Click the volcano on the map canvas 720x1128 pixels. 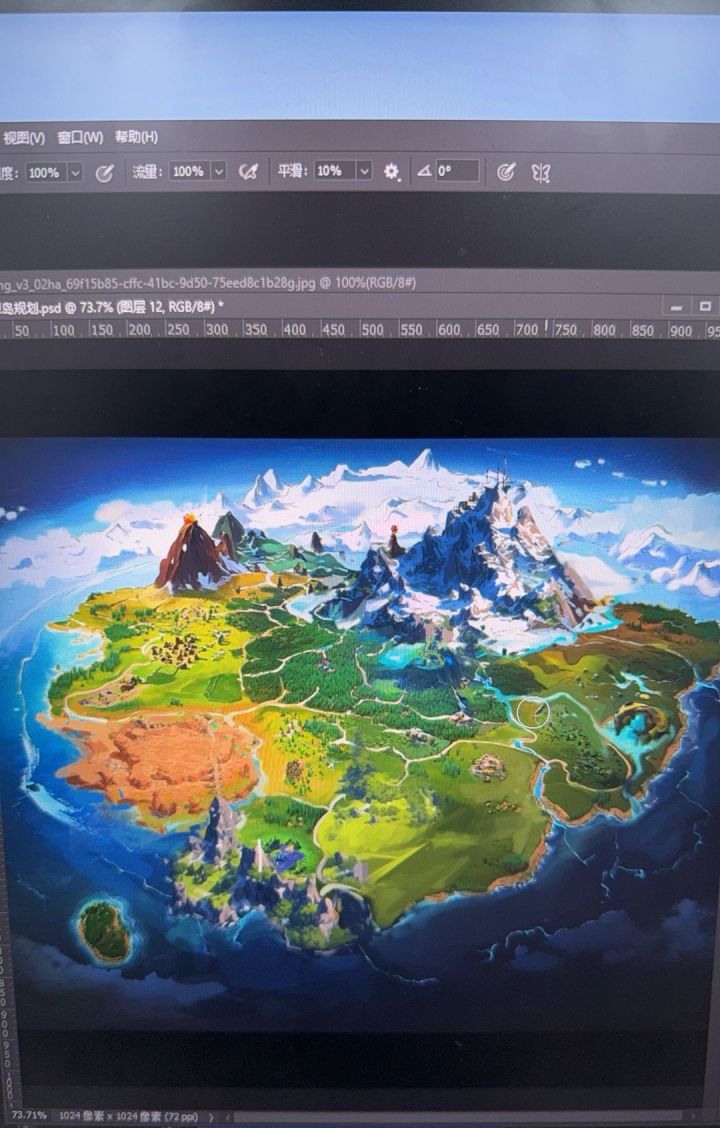coord(191,552)
